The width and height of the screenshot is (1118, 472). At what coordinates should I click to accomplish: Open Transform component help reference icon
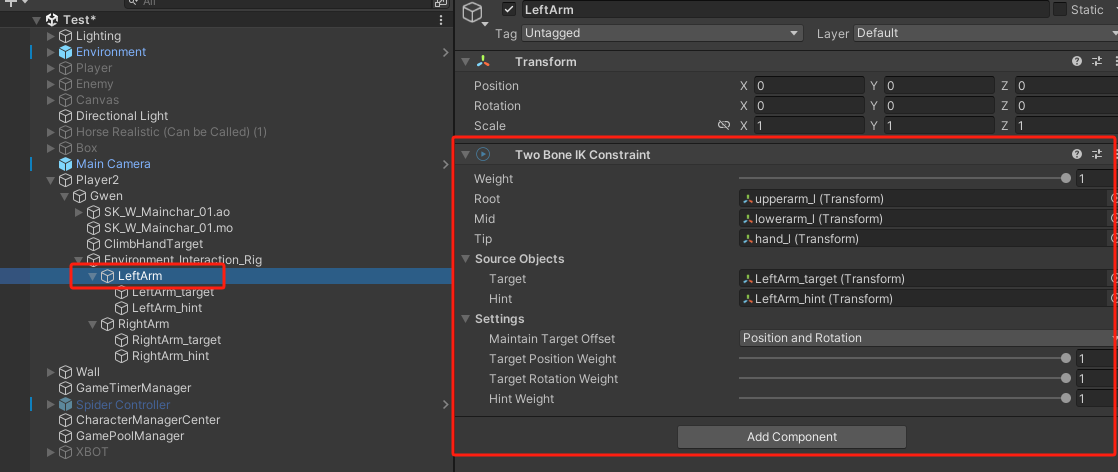coord(1077,62)
